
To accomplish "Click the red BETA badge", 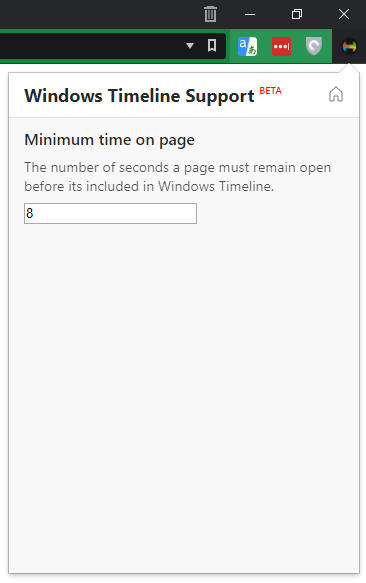I will point(270,91).
